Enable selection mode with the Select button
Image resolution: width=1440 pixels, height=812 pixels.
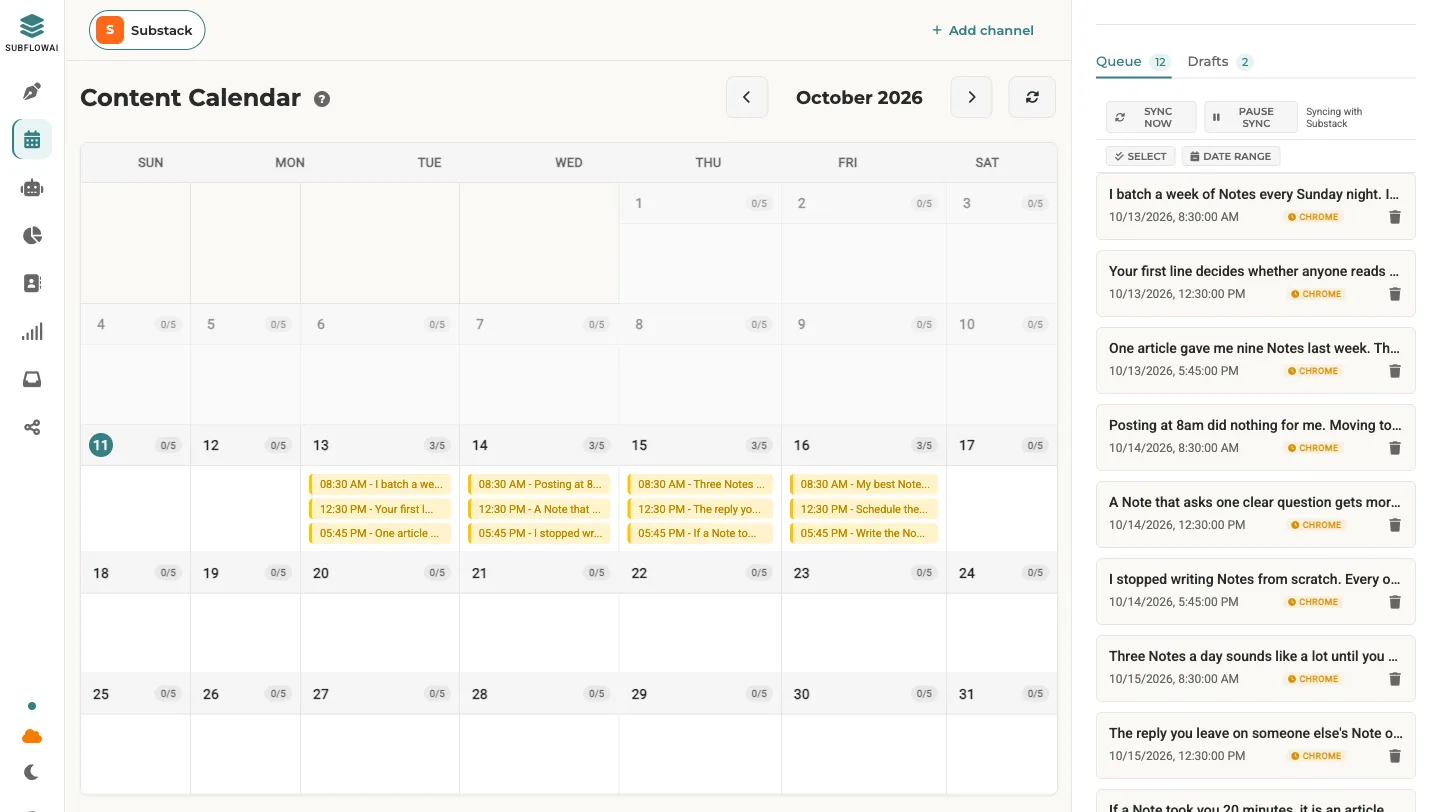[1140, 156]
